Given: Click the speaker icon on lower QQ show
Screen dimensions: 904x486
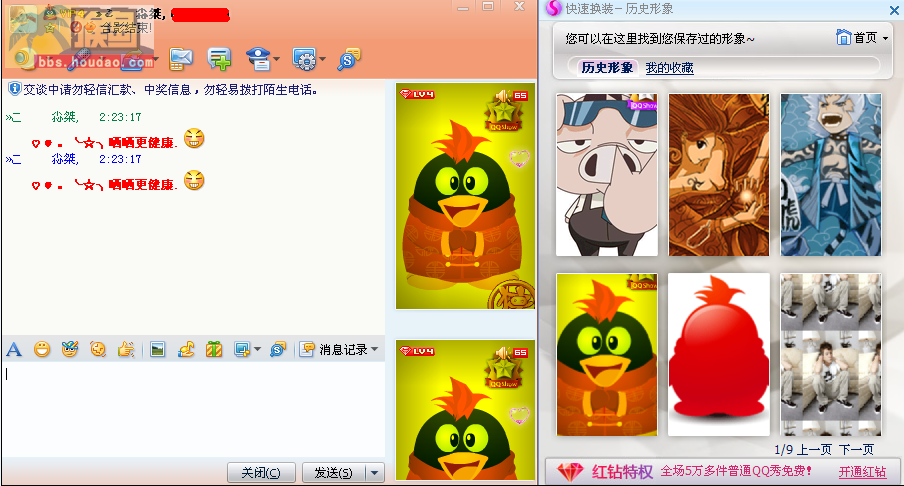Looking at the screenshot, I should (503, 352).
